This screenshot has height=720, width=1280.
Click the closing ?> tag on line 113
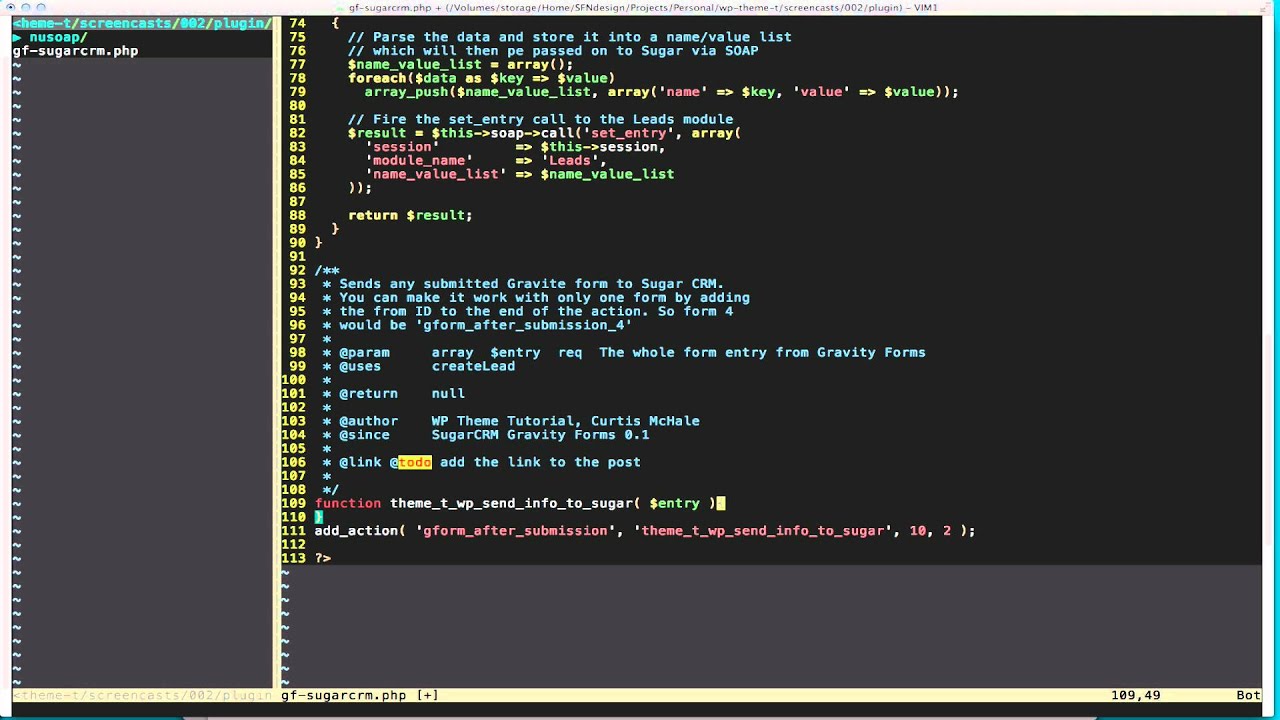point(322,558)
